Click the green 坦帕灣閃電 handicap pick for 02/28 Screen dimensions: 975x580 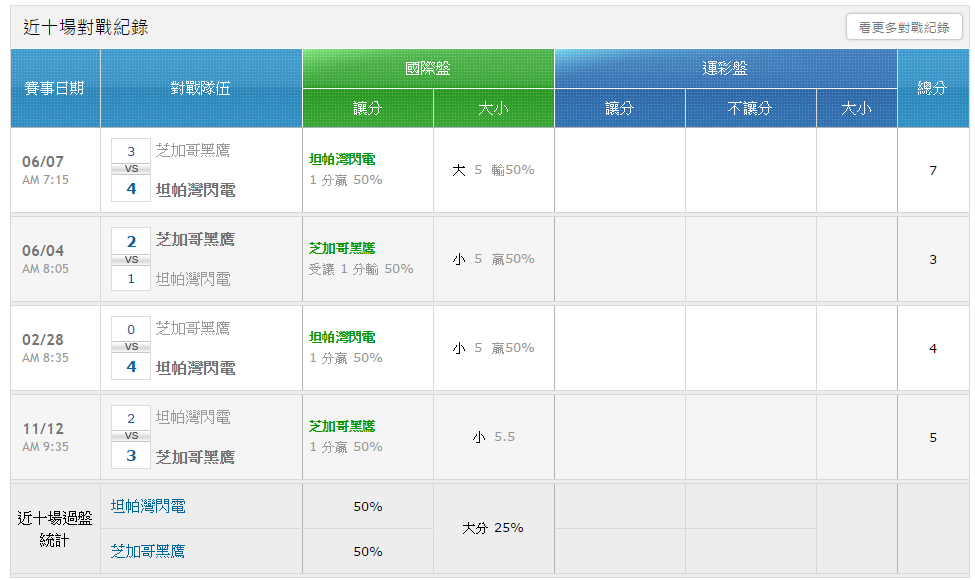(342, 338)
